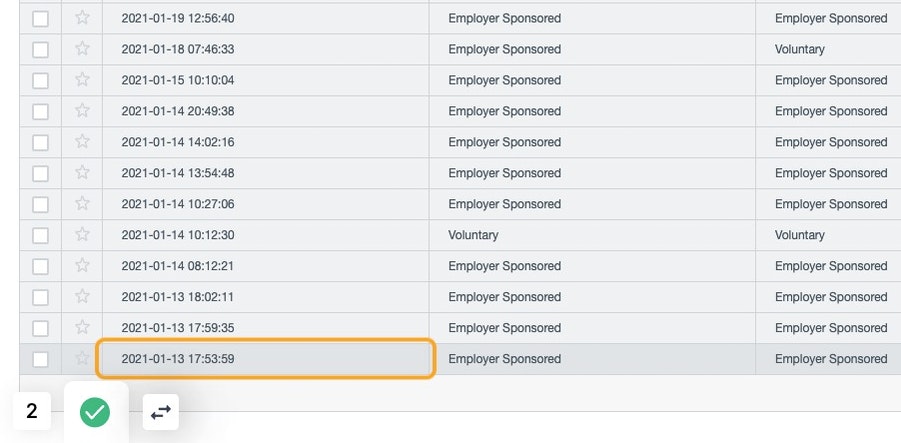Click the 2021-01-14 13:54:48 date cell
The width and height of the screenshot is (901, 443).
[265, 173]
